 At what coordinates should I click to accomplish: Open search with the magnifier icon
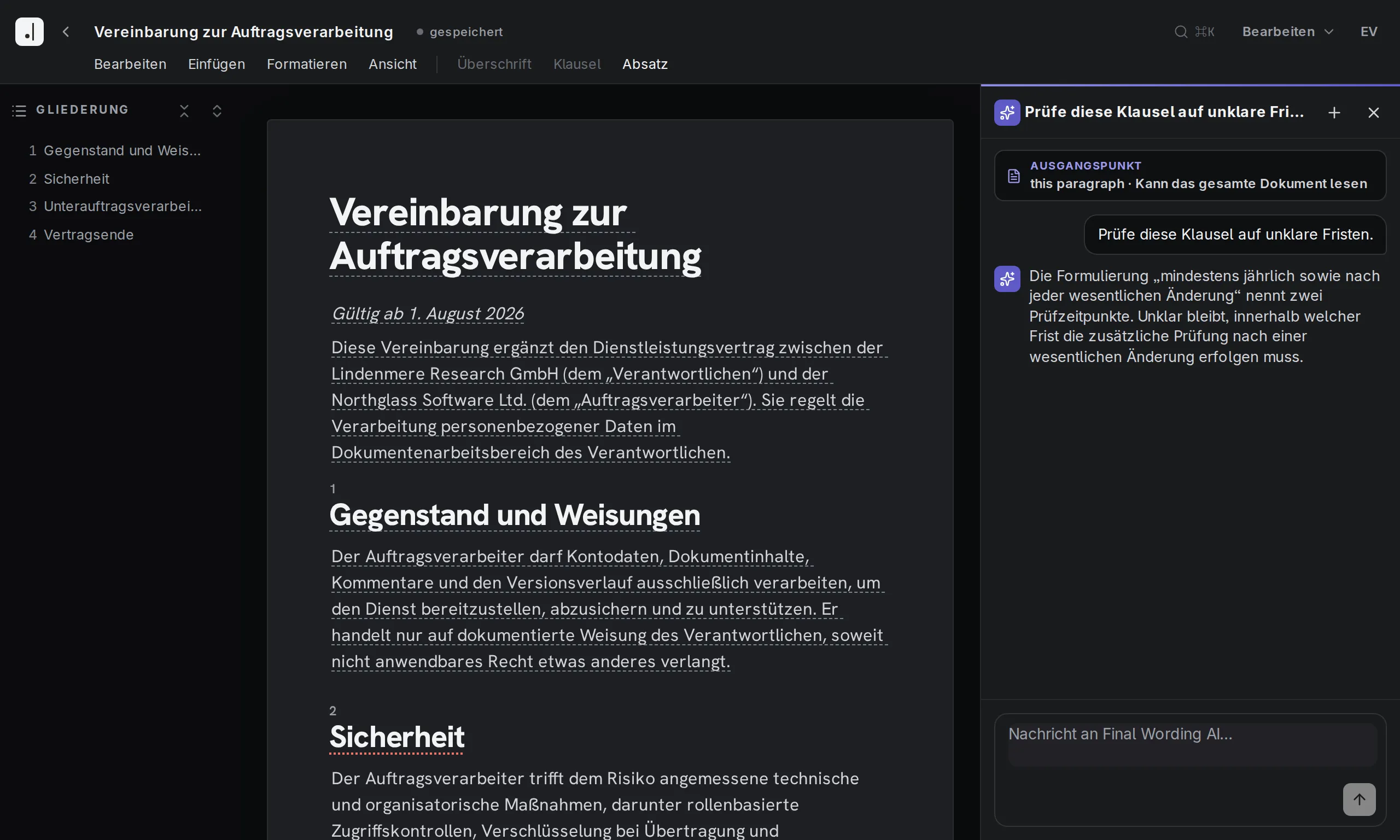[1181, 32]
